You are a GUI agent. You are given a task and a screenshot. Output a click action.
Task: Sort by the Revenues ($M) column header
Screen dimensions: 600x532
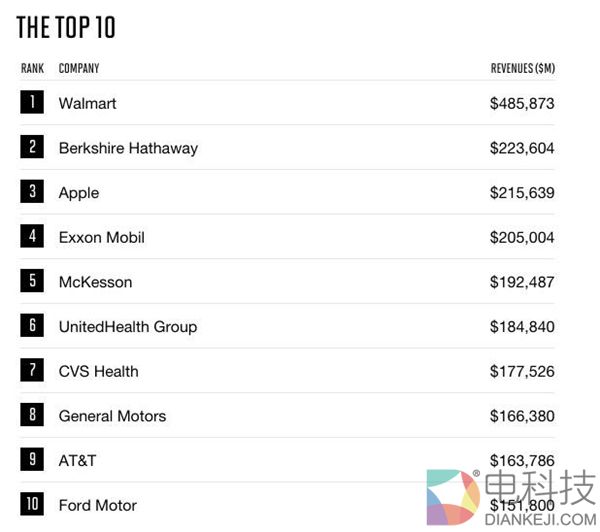[522, 69]
